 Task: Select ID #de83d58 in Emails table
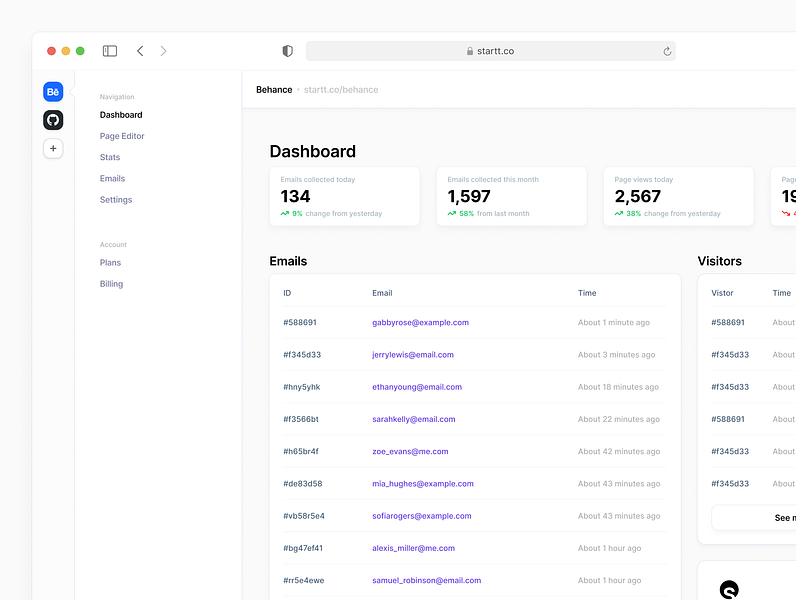(303, 484)
